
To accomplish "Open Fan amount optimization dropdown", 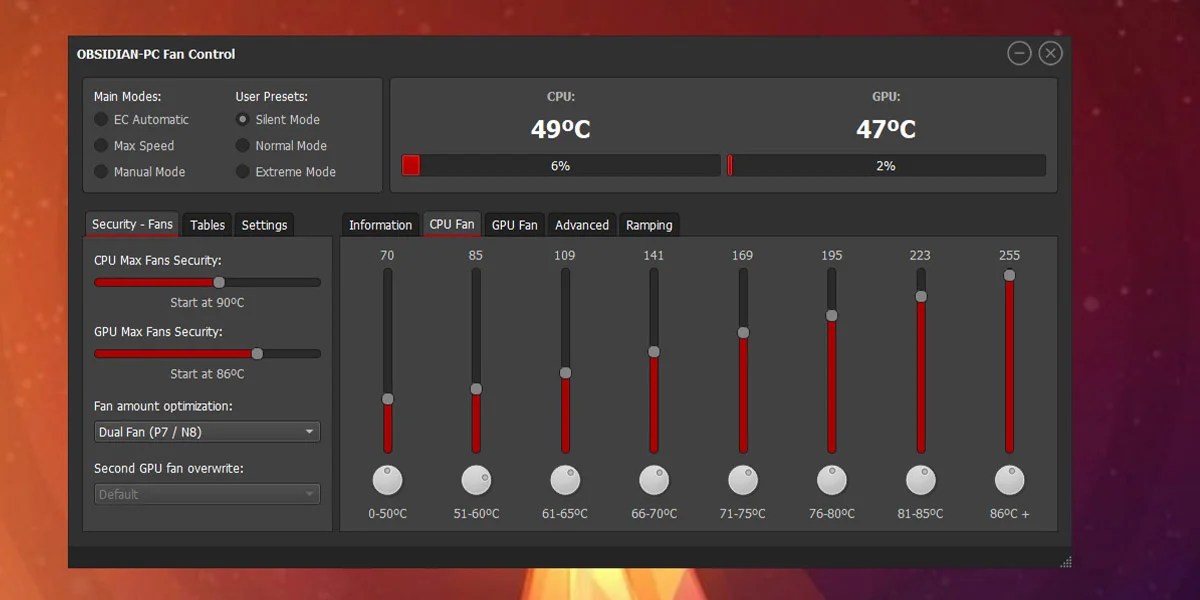I will click(x=208, y=432).
